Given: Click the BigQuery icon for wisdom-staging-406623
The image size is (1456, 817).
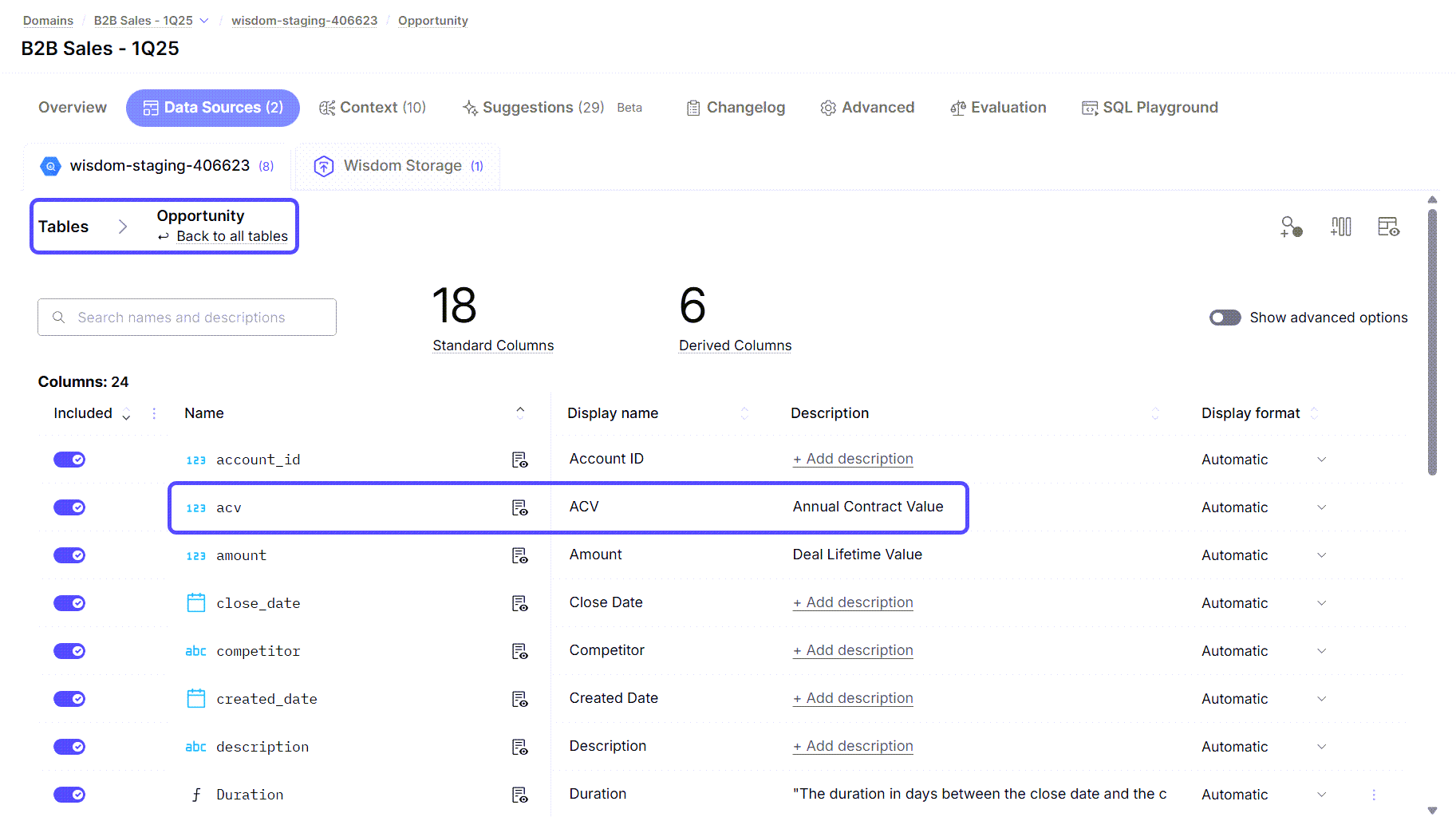Looking at the screenshot, I should 50,166.
